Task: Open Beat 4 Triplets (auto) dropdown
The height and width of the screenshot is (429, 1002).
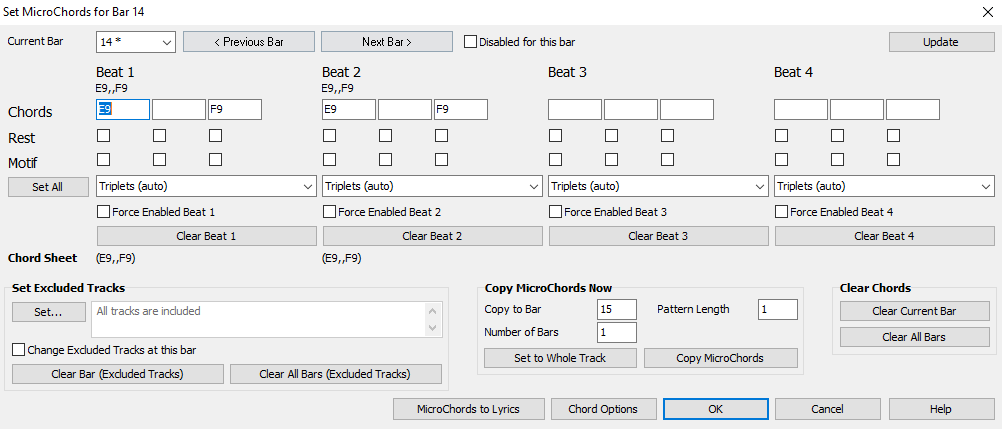Action: (x=884, y=187)
